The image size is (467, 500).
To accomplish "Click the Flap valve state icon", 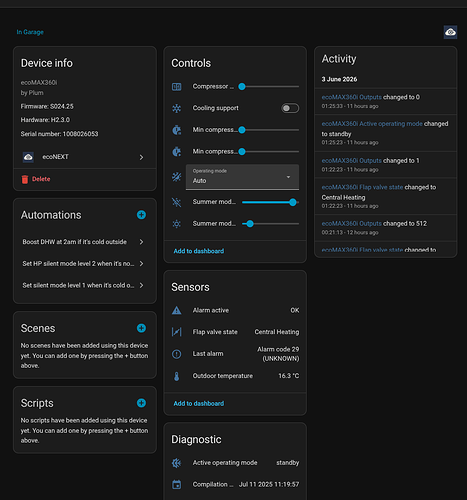I will [176, 332].
